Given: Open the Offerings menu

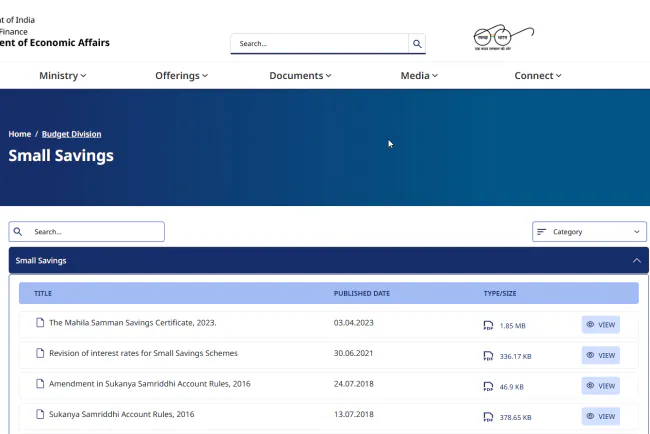Looking at the screenshot, I should (x=182, y=75).
